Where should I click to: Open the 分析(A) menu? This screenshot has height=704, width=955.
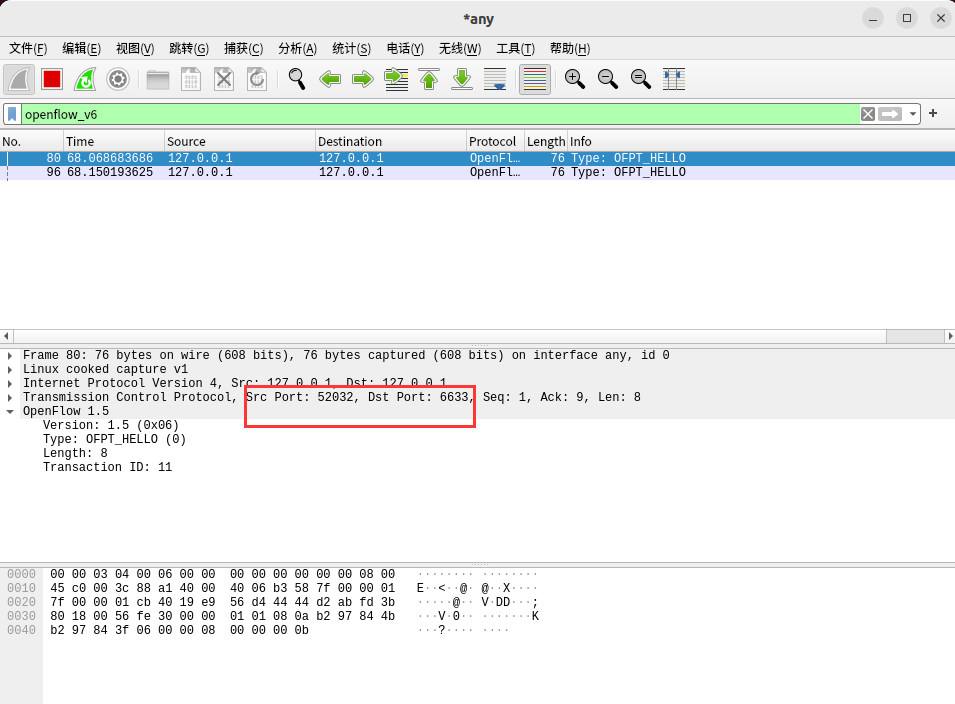(x=297, y=49)
